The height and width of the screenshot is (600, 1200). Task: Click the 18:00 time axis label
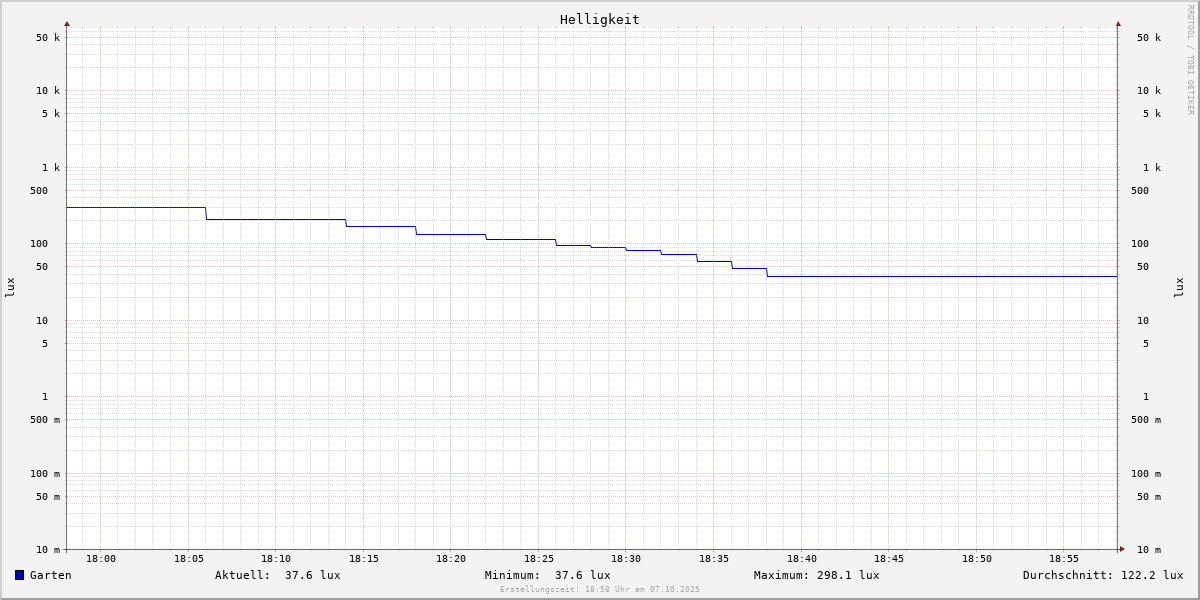tap(101, 559)
